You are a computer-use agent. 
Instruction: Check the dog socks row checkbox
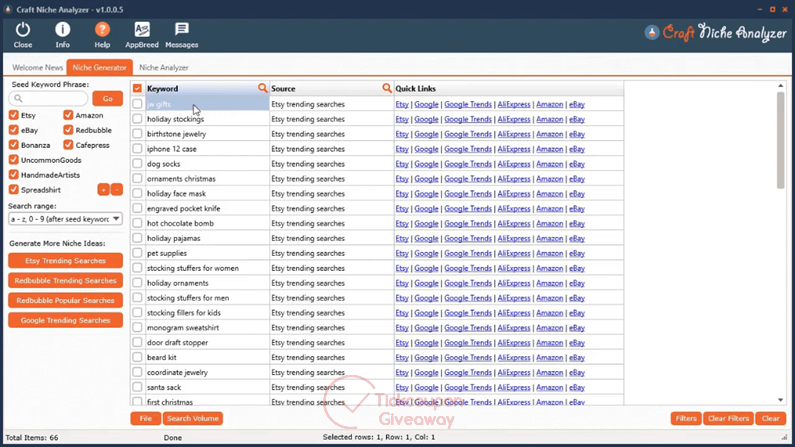pyautogui.click(x=137, y=163)
